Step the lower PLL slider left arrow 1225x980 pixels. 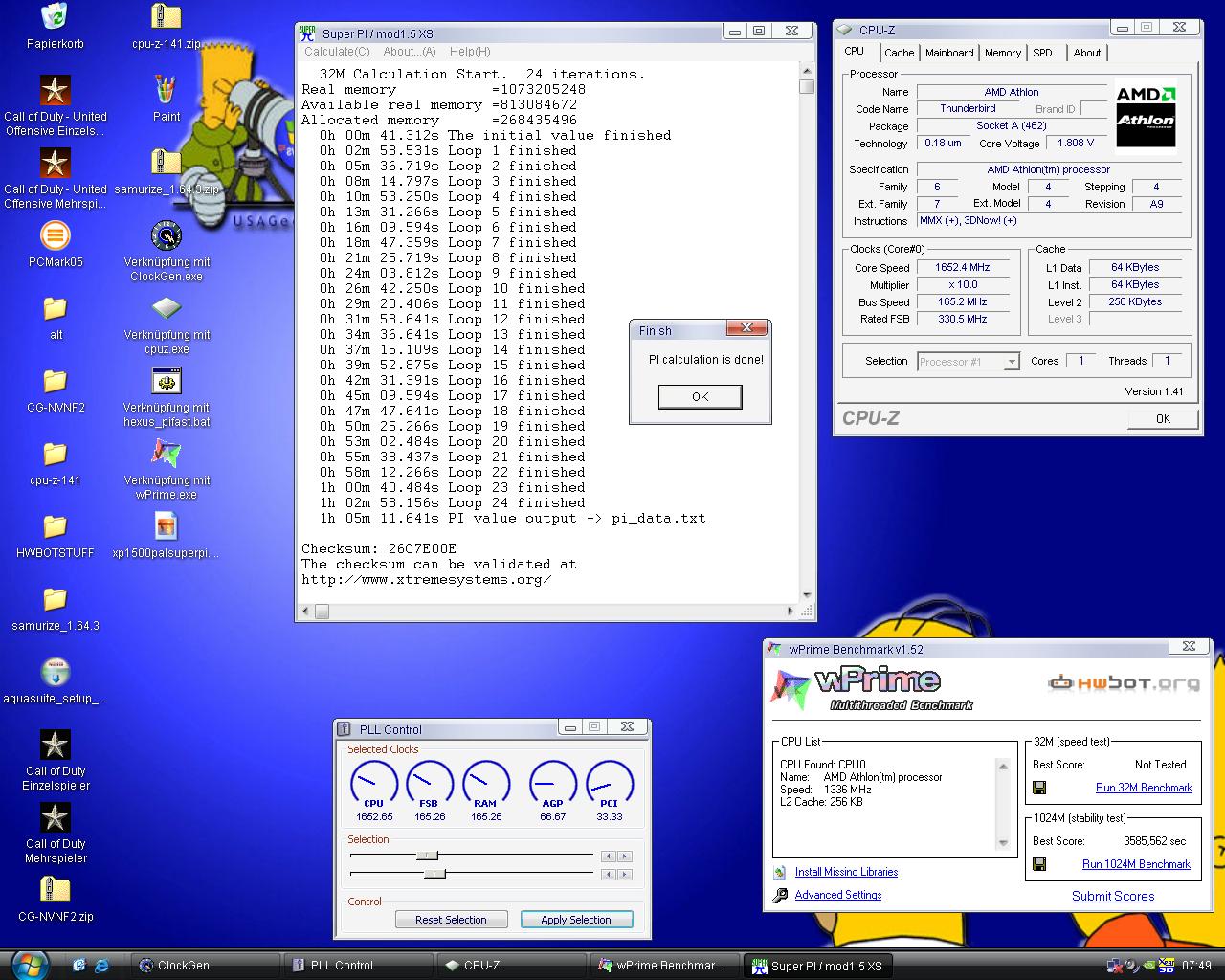click(609, 874)
